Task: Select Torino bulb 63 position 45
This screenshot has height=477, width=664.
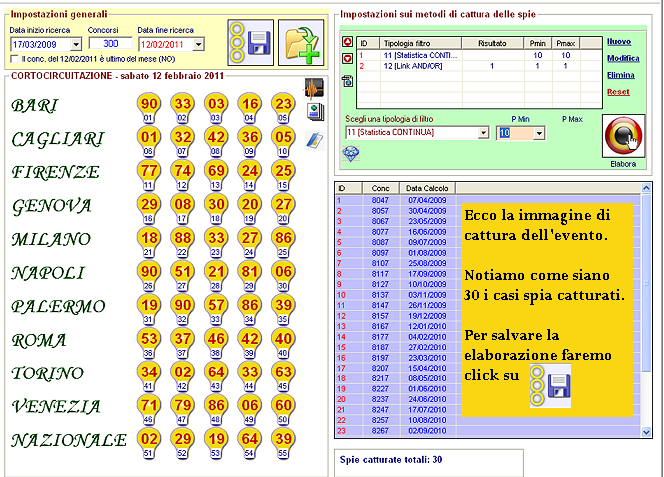Action: [x=283, y=376]
